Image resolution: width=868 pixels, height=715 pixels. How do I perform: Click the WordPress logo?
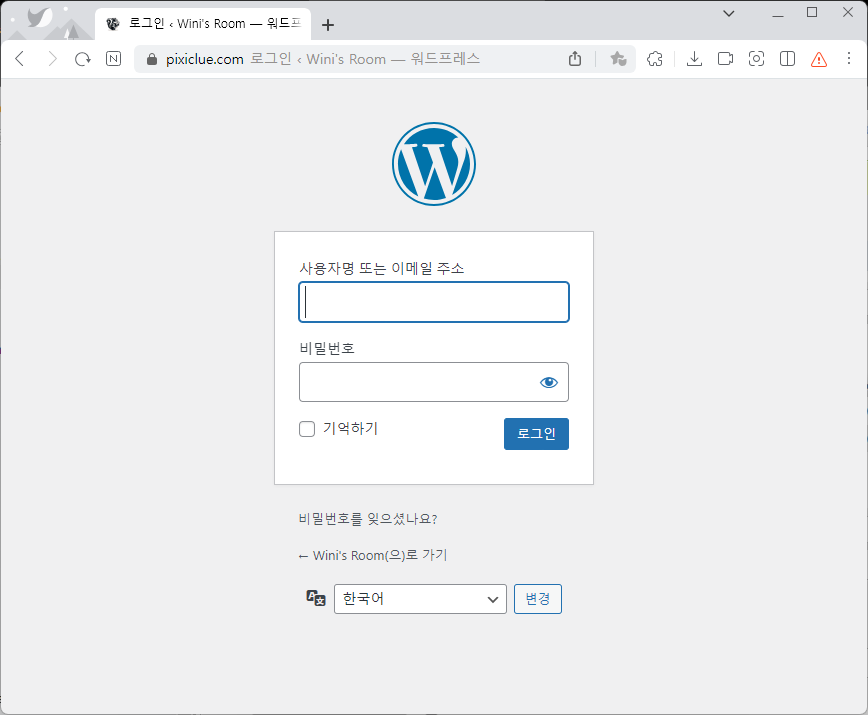[434, 164]
